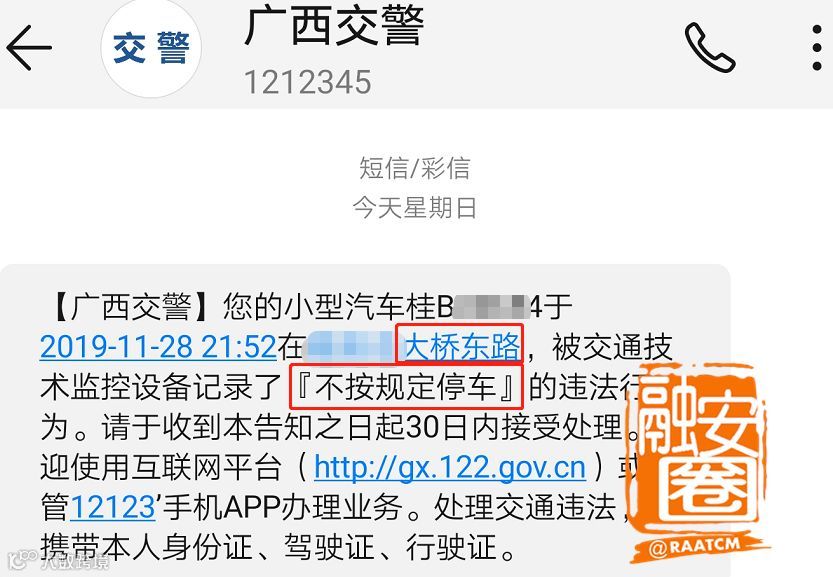The height and width of the screenshot is (577, 833).
Task: Go back using the left arrow
Action: [29, 48]
